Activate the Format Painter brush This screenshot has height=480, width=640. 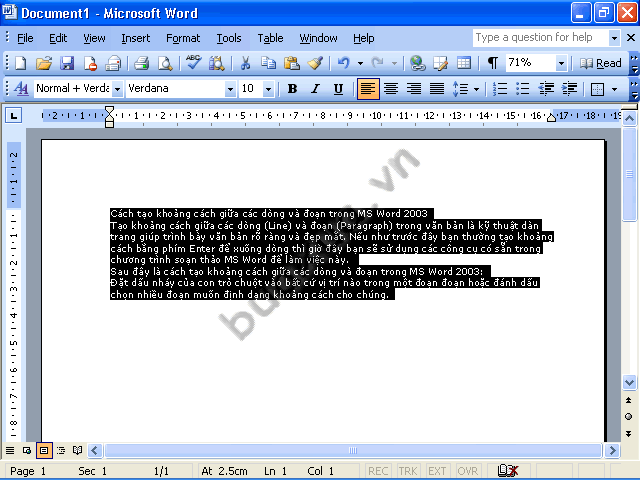[x=315, y=63]
